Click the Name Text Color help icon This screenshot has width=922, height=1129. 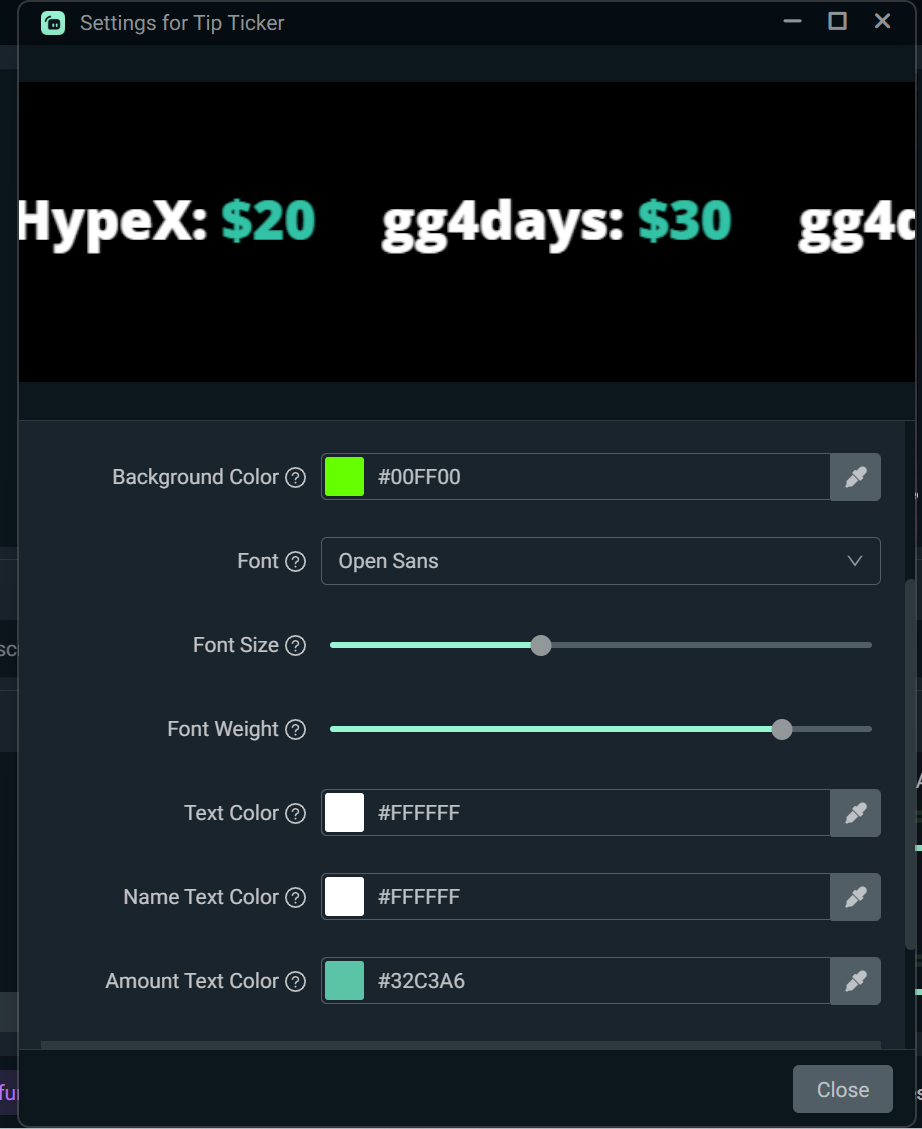(x=295, y=898)
